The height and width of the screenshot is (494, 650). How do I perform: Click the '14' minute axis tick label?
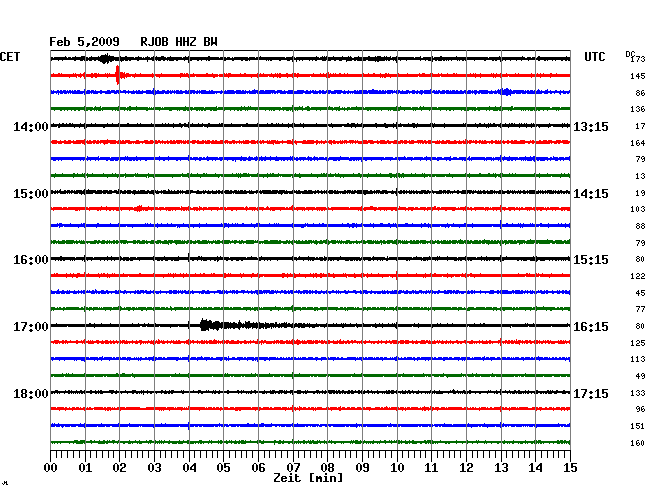(535, 468)
